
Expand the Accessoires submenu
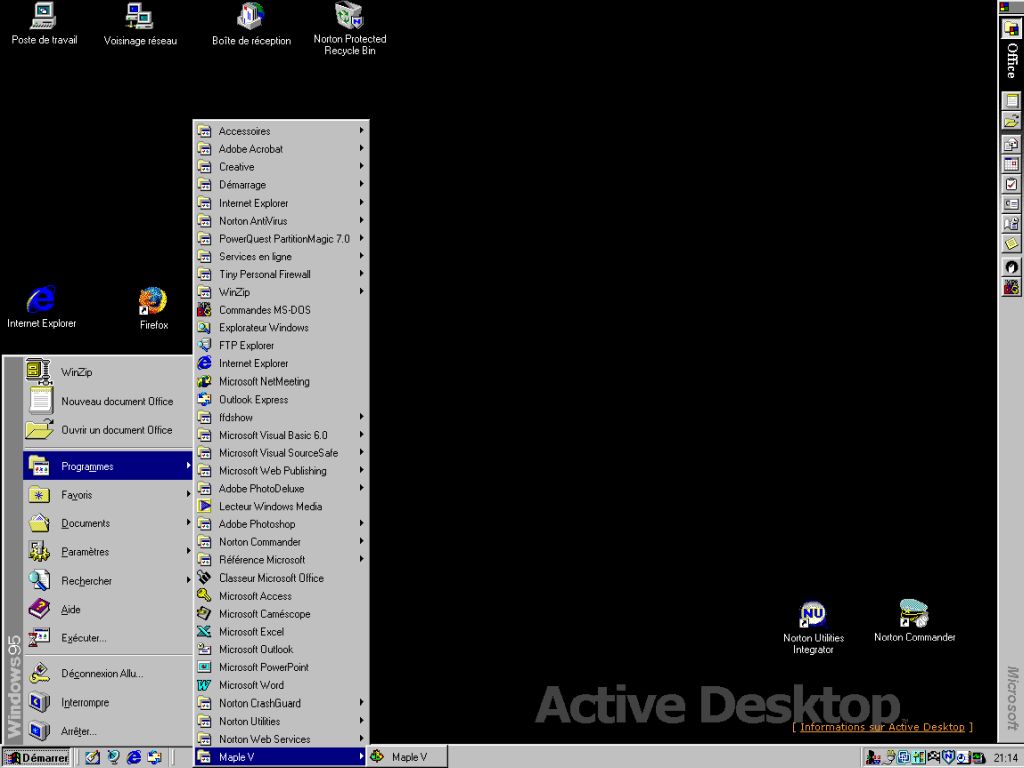[281, 131]
